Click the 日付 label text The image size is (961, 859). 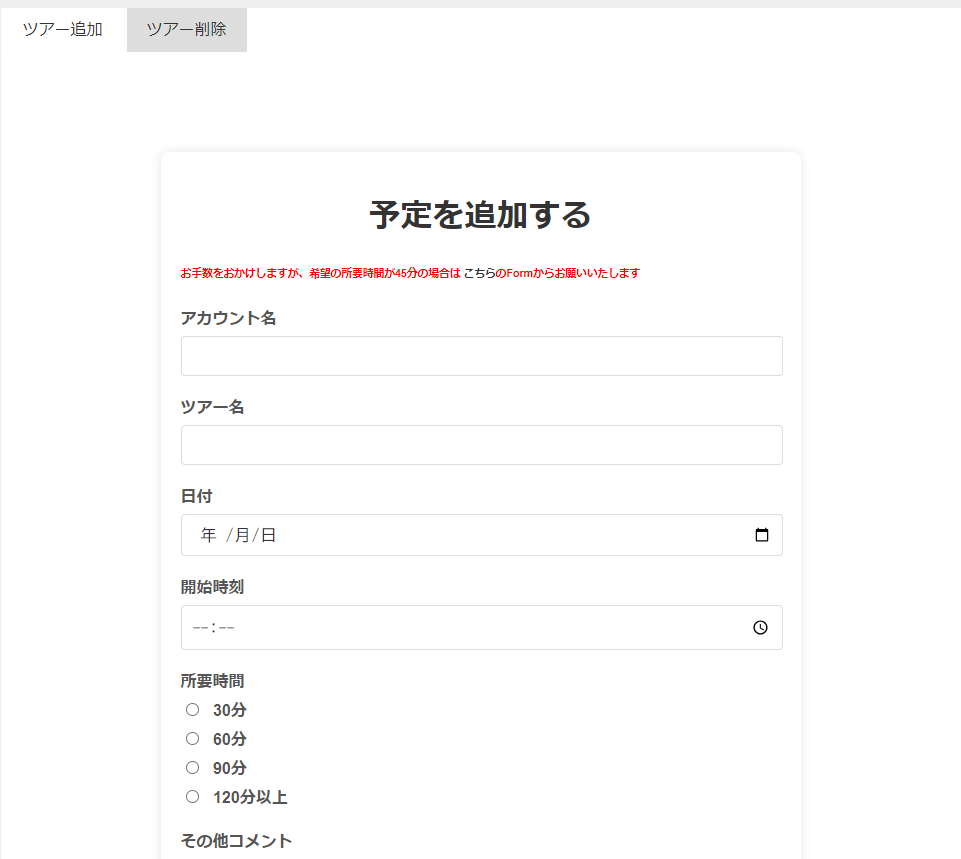click(197, 496)
